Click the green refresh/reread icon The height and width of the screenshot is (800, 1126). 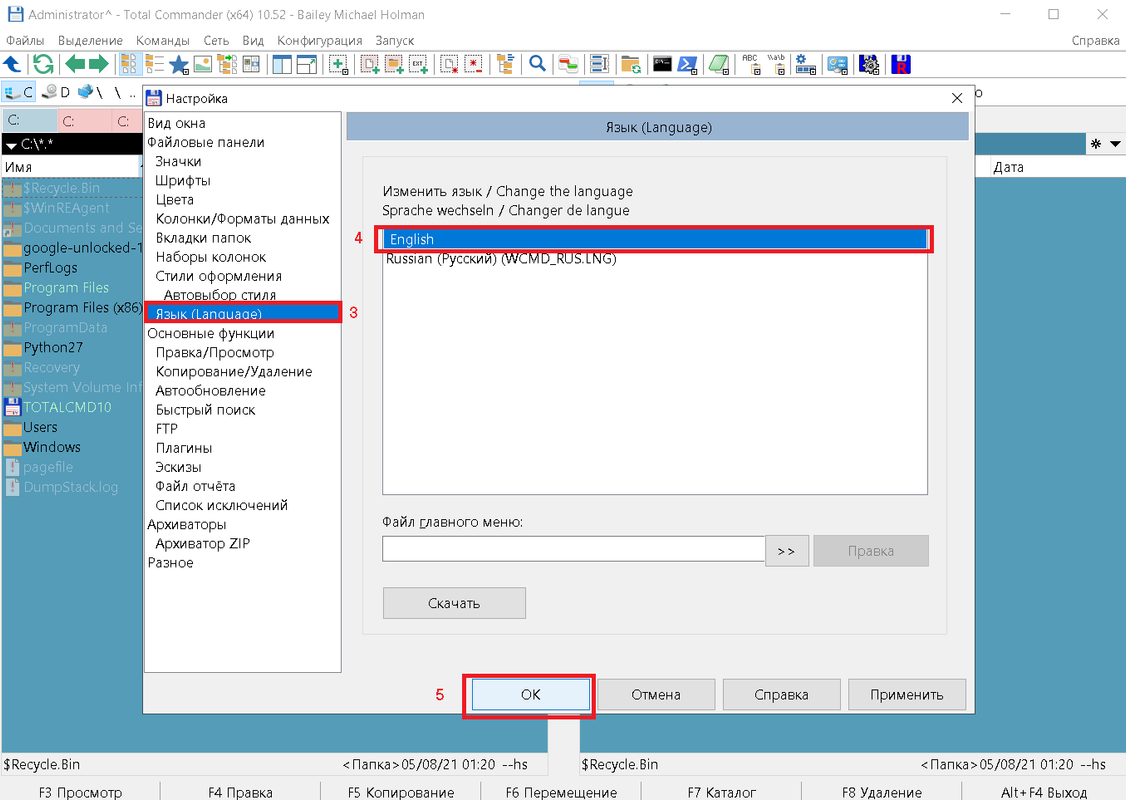(x=43, y=65)
